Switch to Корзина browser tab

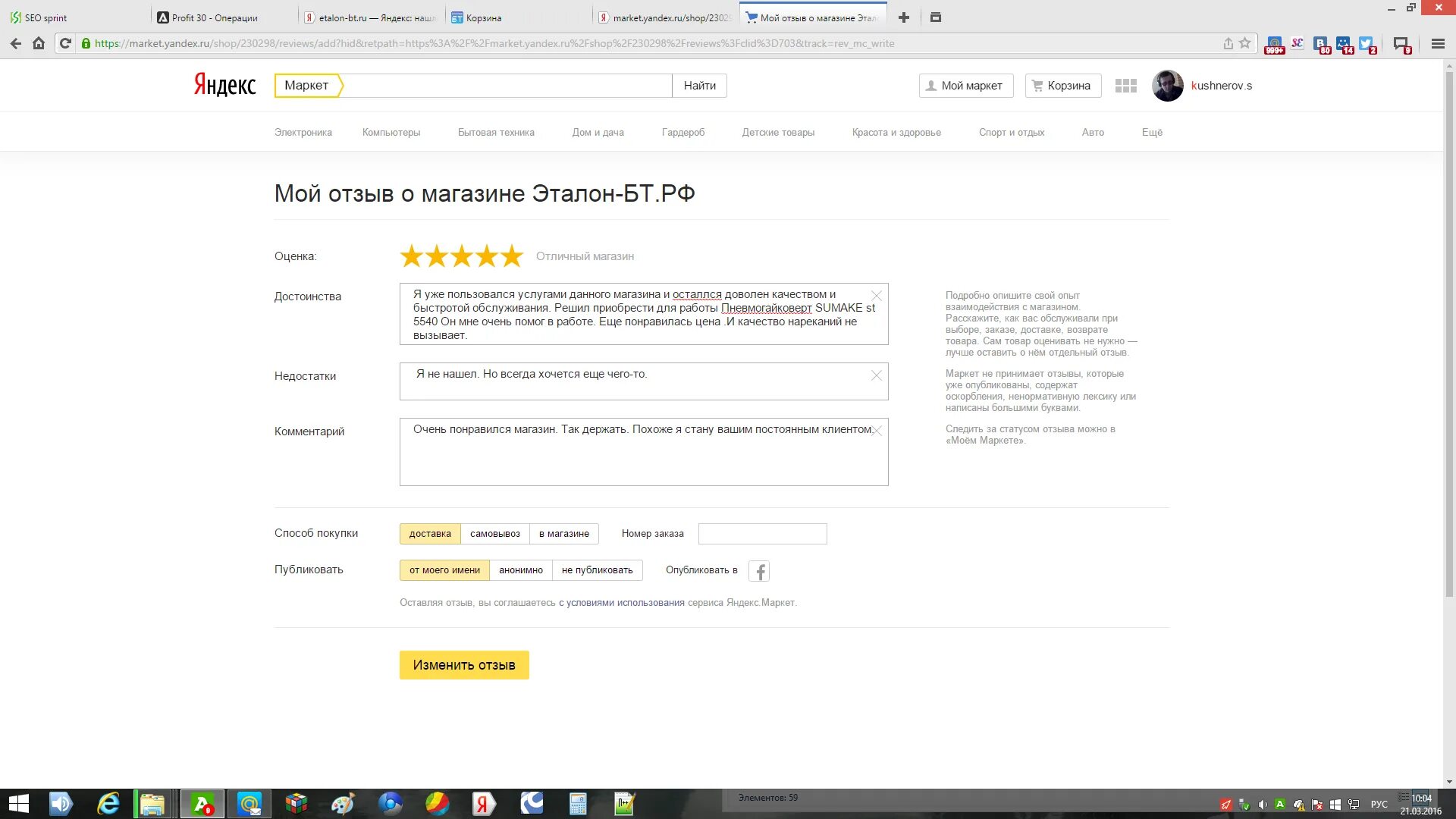[517, 17]
